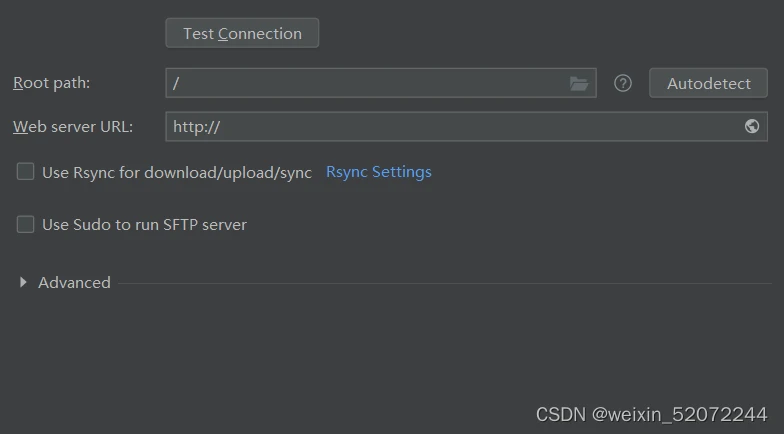The image size is (784, 434).
Task: Click the Autodetect button
Action: point(708,83)
